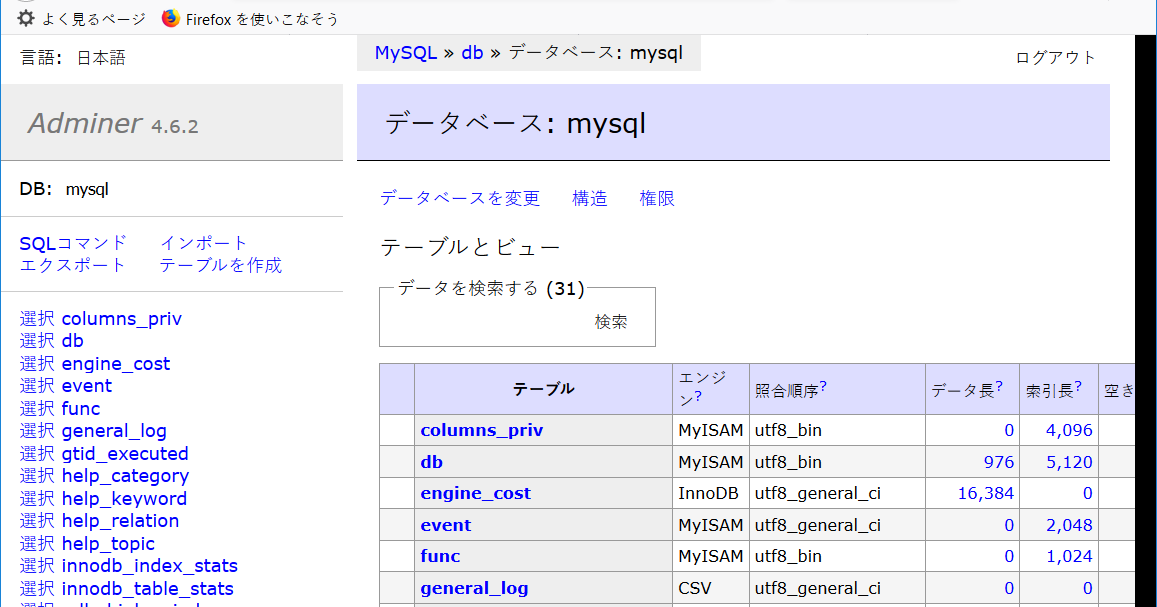Select data of func via its 選択 link

[x=35, y=408]
